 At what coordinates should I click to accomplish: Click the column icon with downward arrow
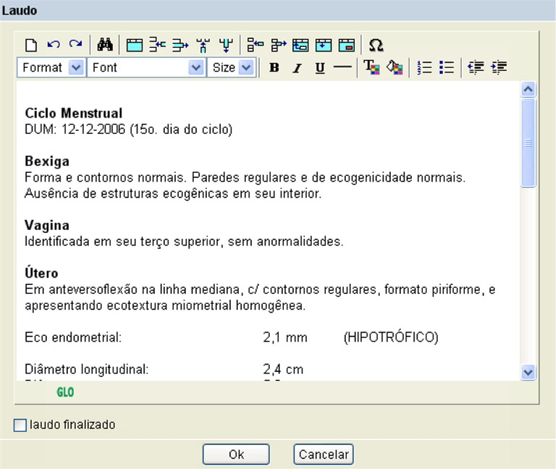click(226, 45)
